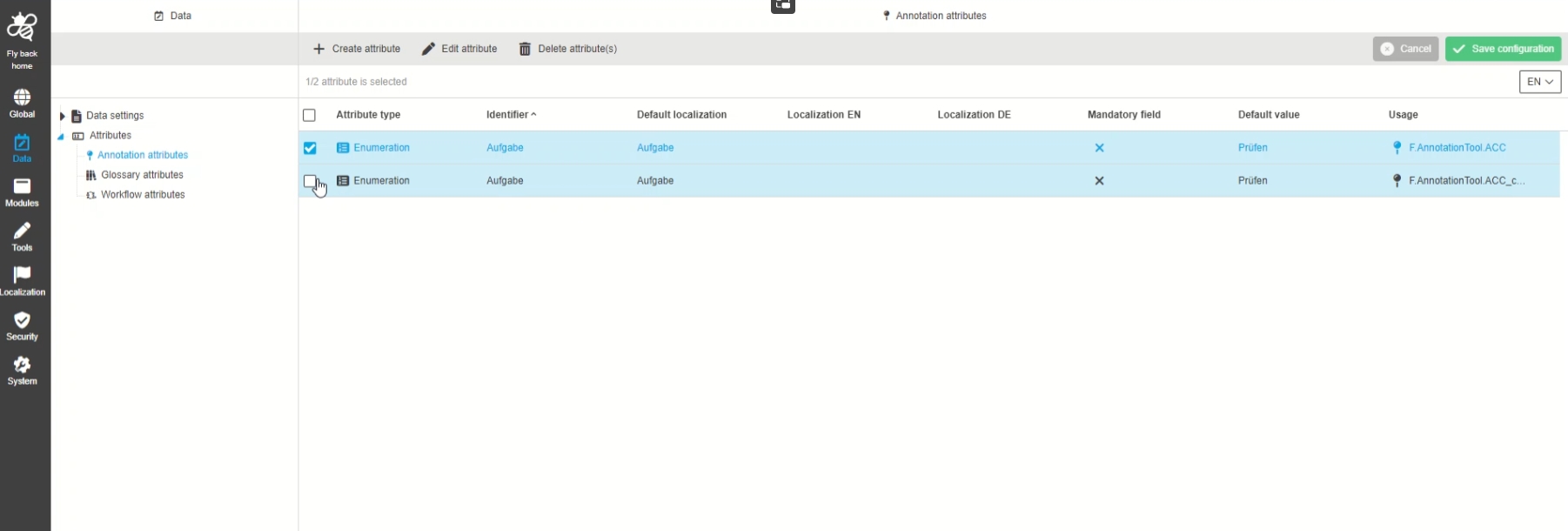Click Mandatory field column header
Screen dimensions: 1568x531
(x=1124, y=115)
